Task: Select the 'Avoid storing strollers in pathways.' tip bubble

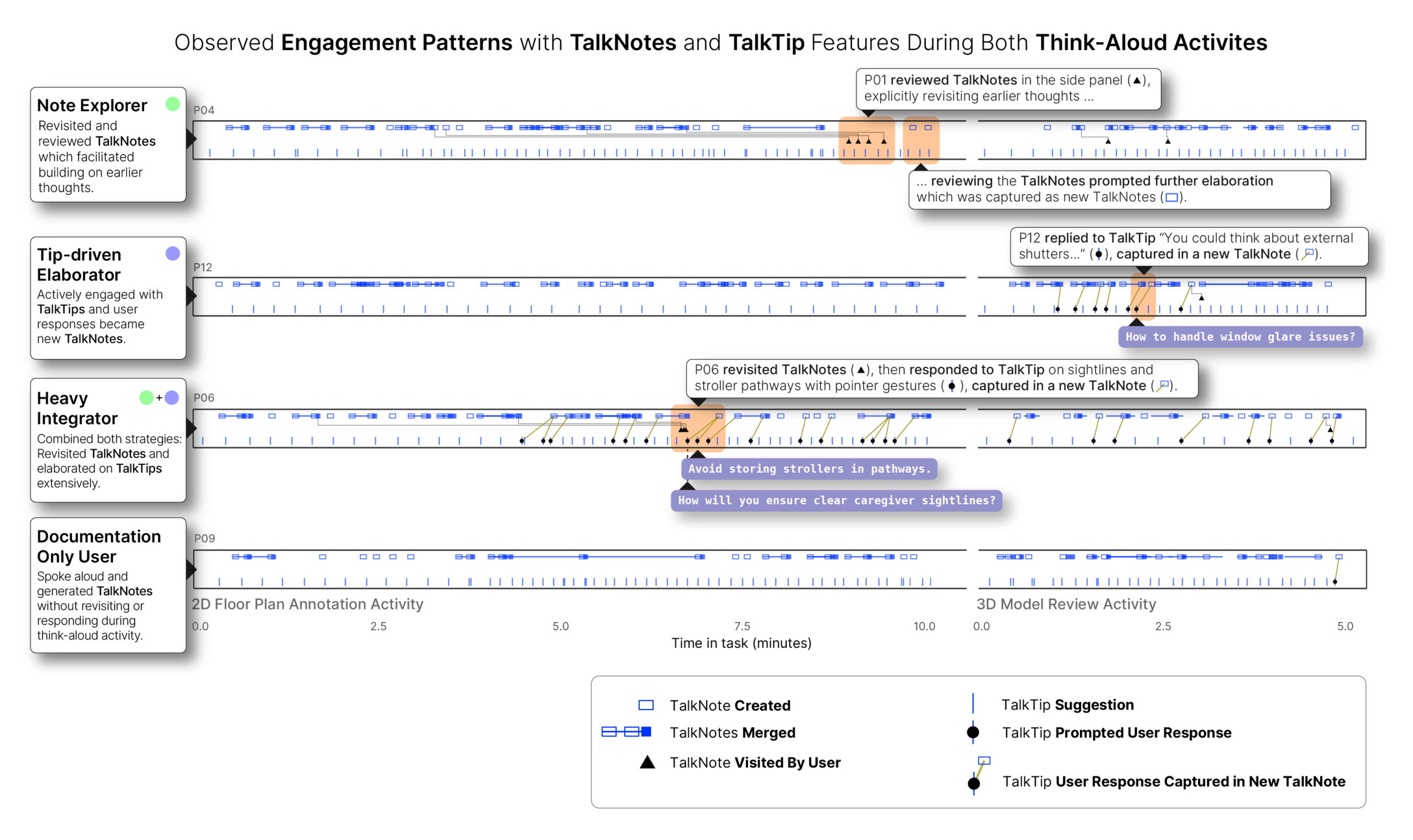Action: [809, 469]
